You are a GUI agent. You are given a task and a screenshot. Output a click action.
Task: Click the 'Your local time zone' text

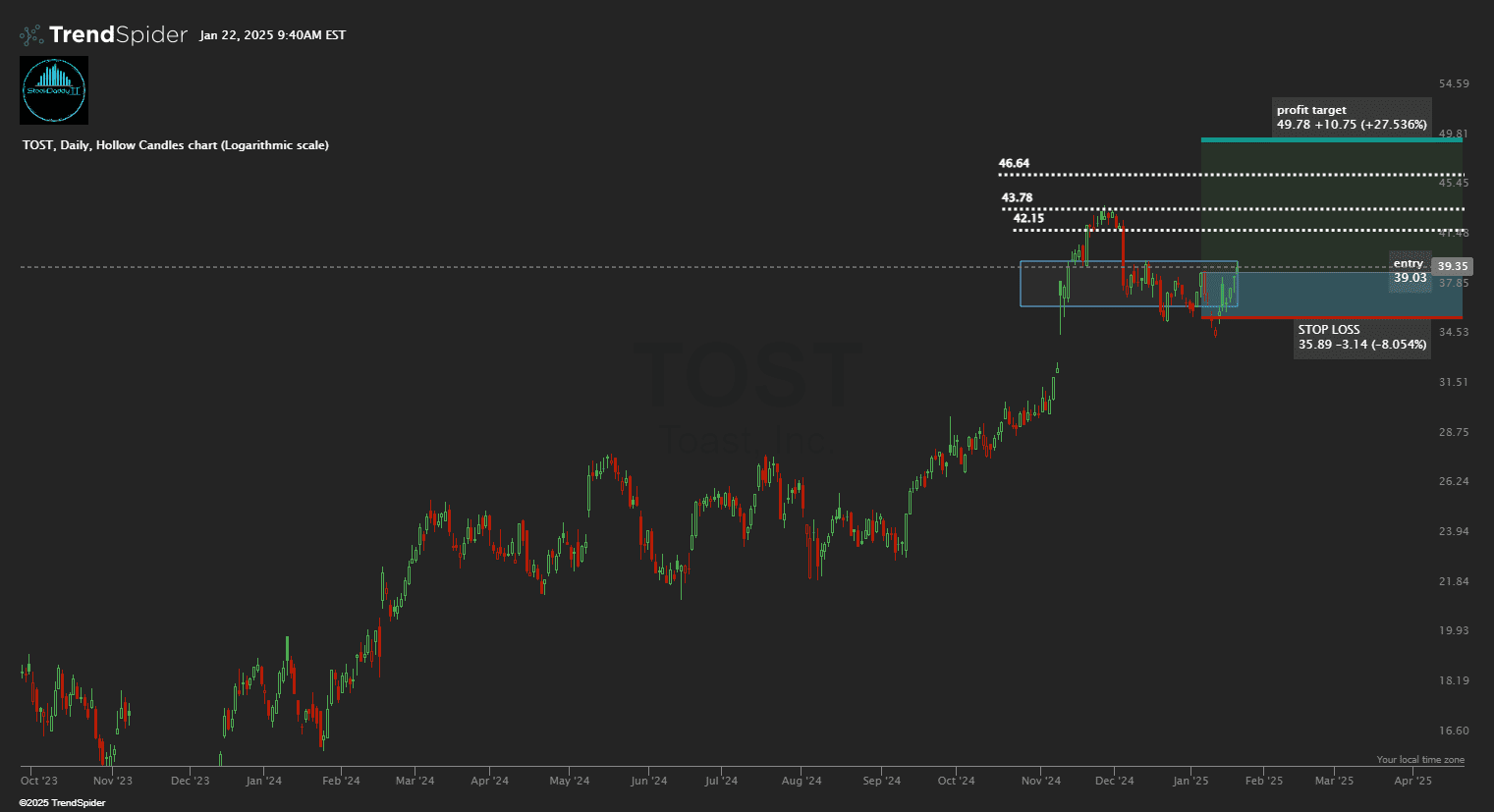(1419, 760)
